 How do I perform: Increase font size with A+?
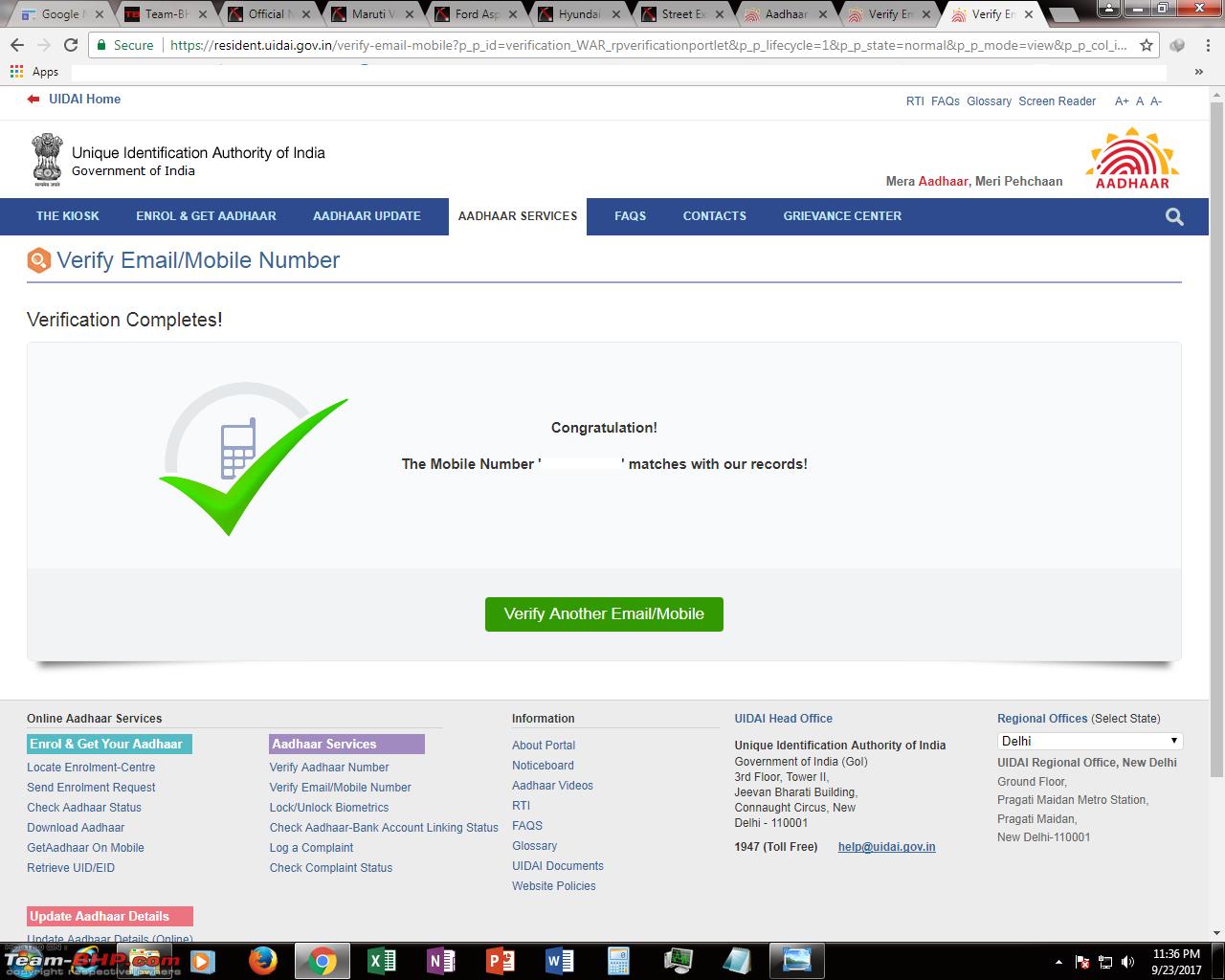(1122, 101)
